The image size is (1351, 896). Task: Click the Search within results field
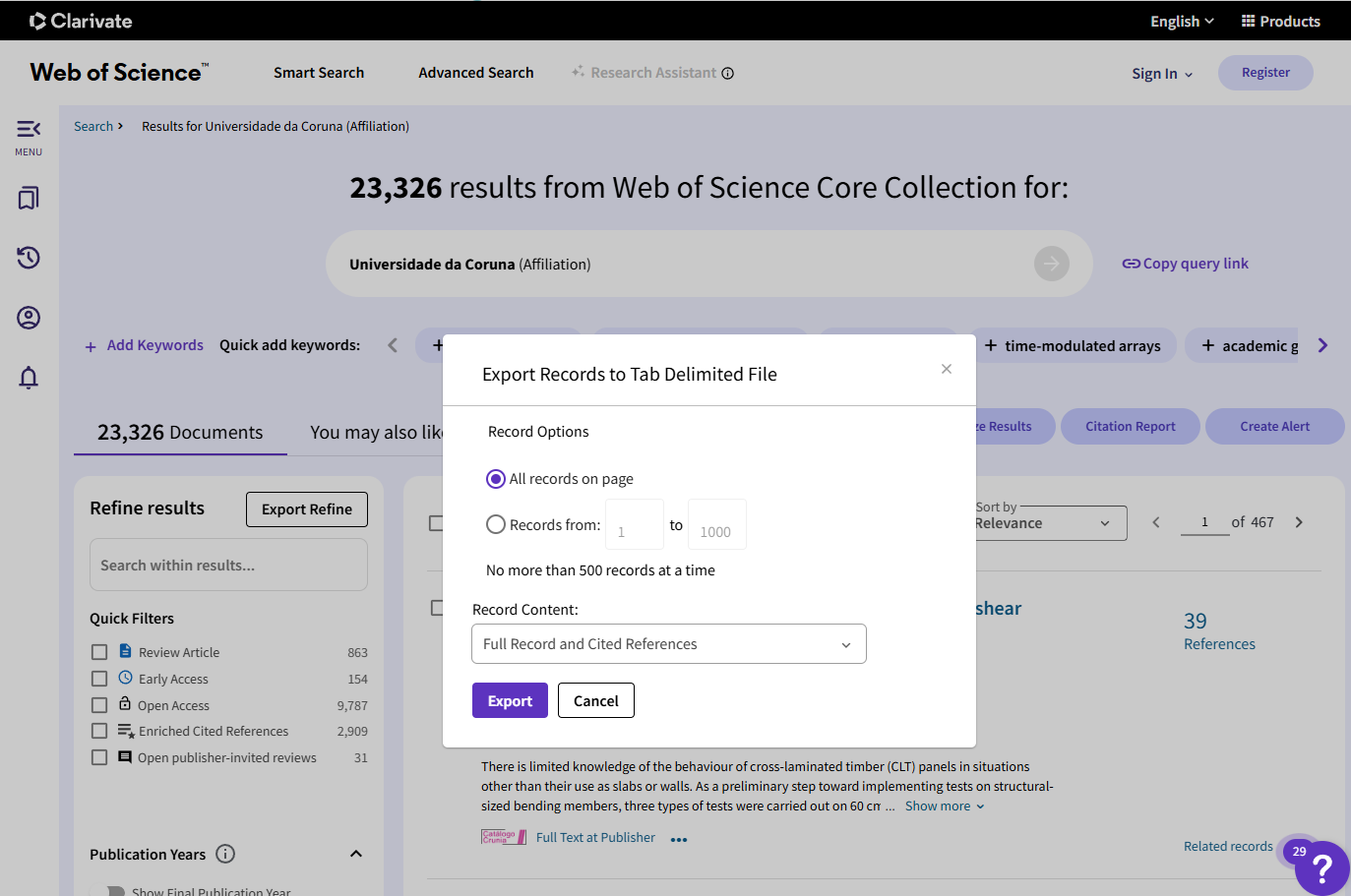[228, 566]
